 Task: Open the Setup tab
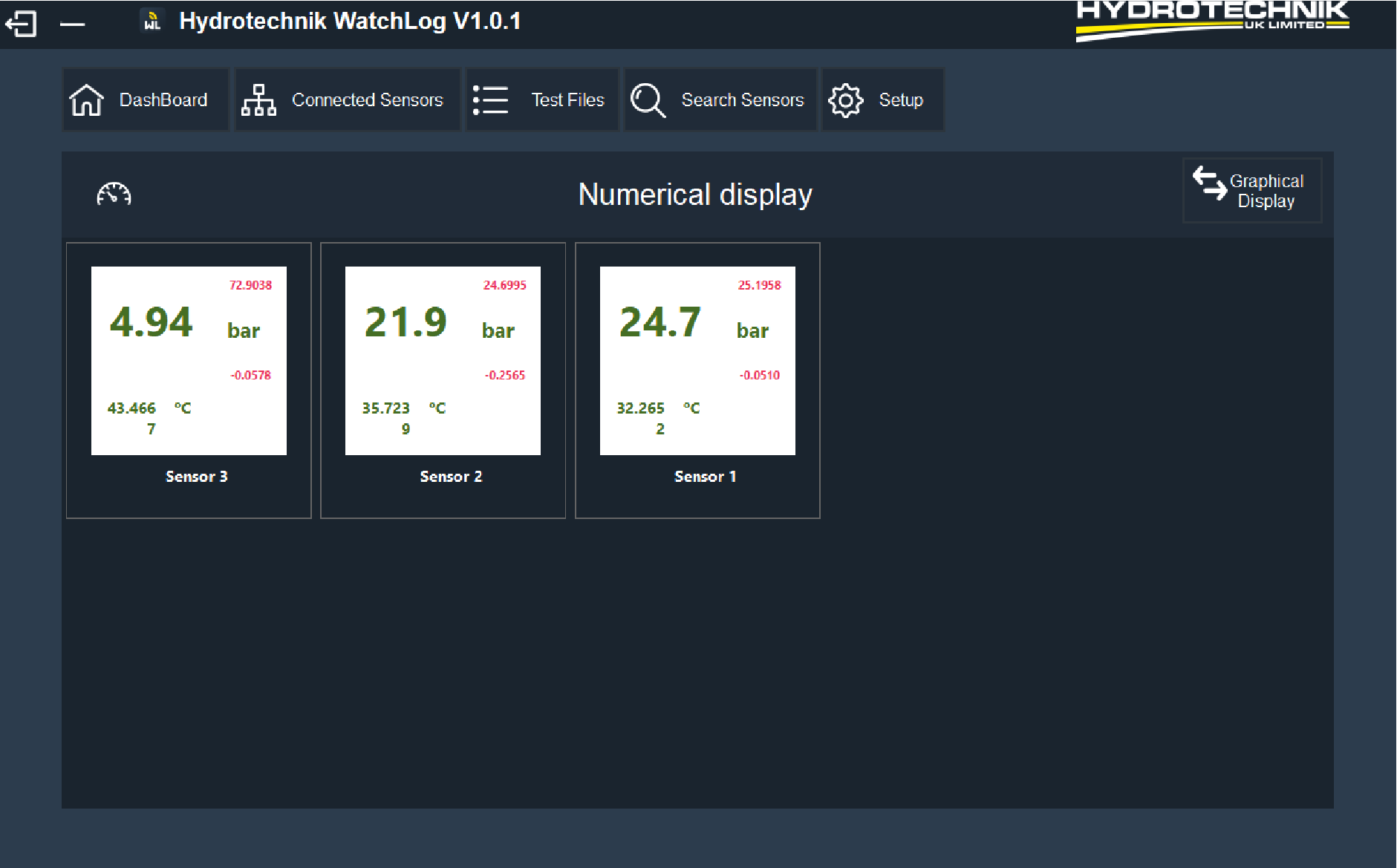(883, 99)
